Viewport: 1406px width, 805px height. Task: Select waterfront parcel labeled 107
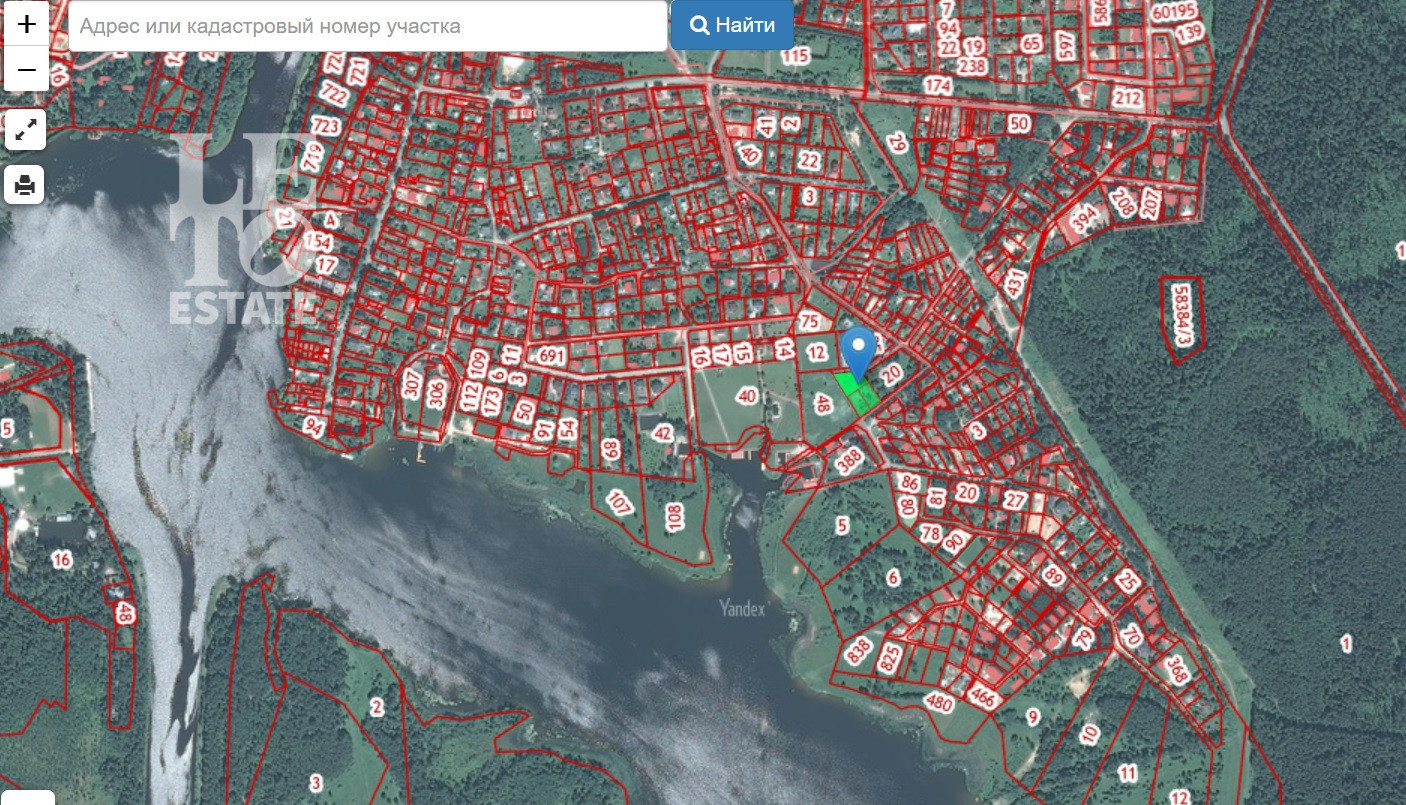619,503
